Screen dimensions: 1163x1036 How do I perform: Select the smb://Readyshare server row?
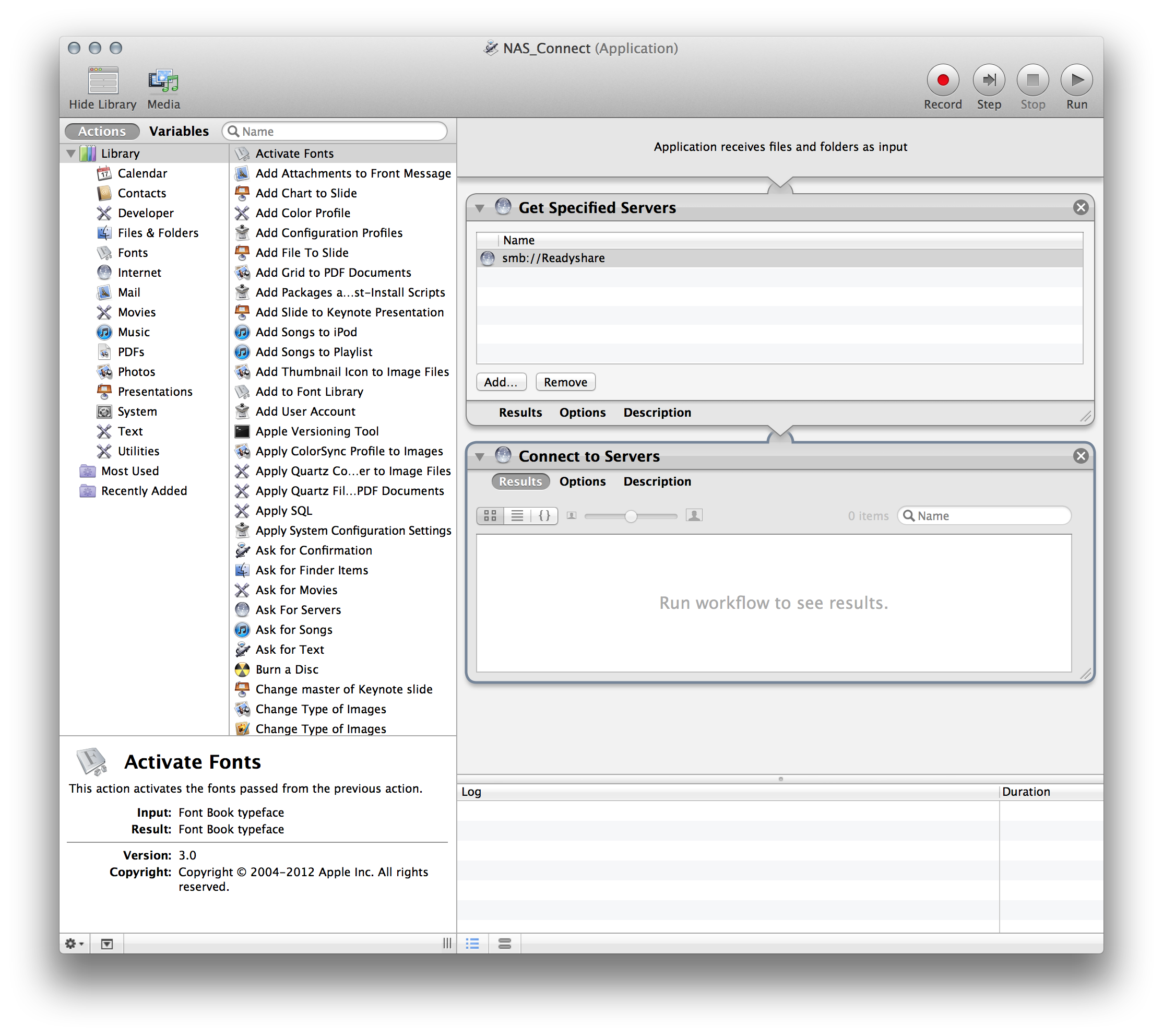tap(779, 258)
